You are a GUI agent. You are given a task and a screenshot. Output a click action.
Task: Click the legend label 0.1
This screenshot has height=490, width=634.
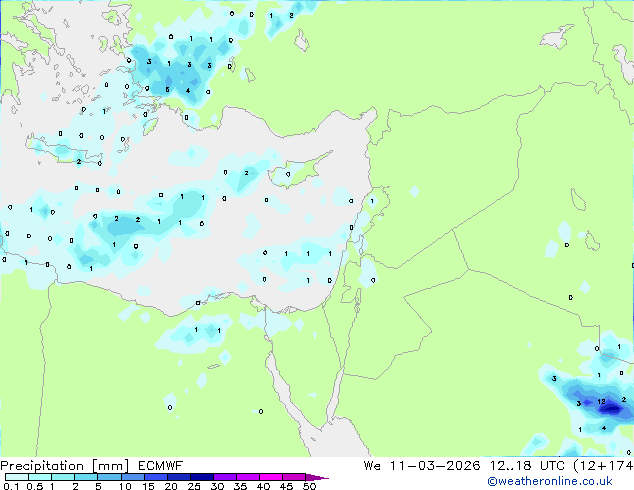tap(11, 486)
